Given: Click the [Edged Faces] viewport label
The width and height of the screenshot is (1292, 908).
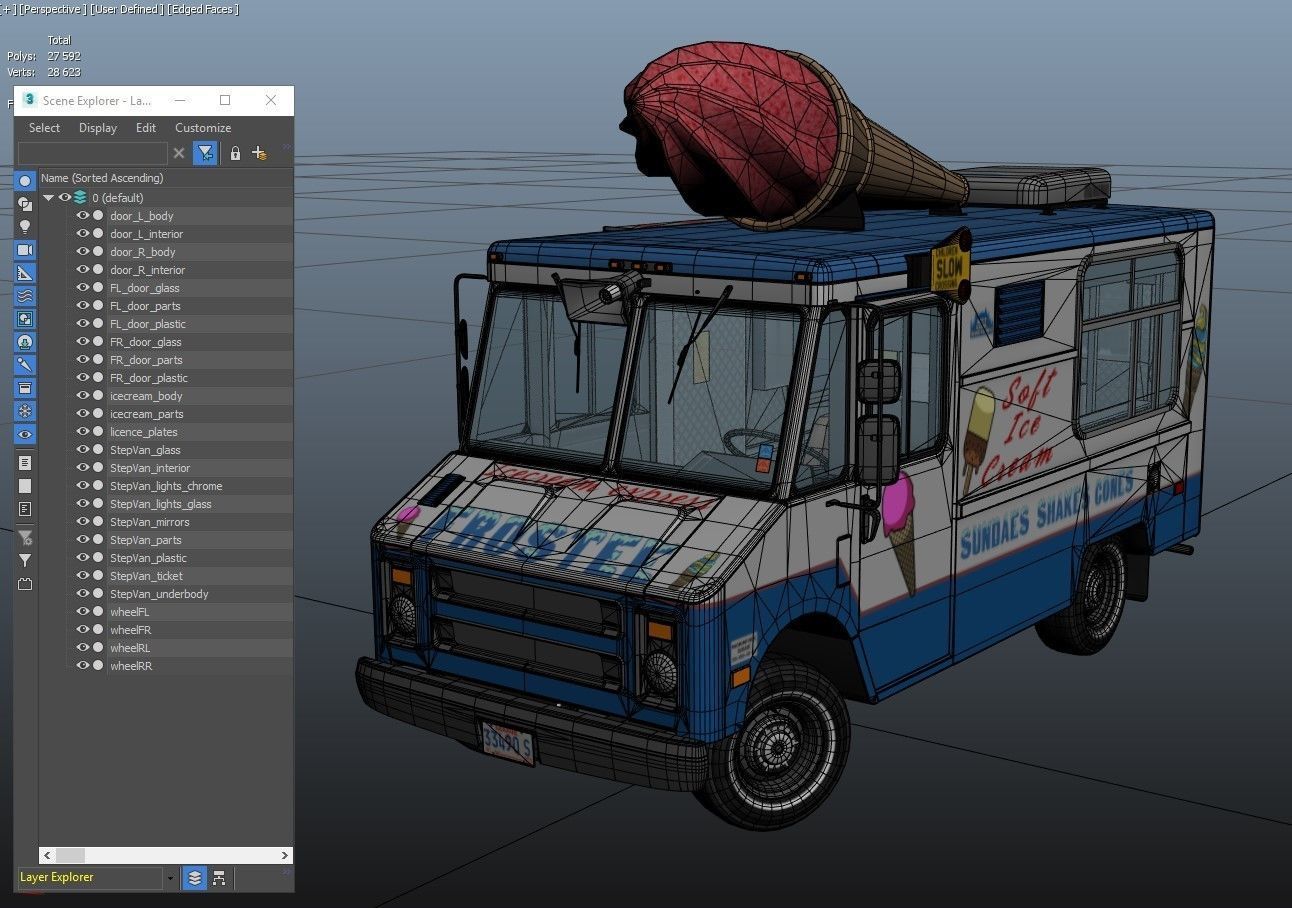Looking at the screenshot, I should point(203,9).
